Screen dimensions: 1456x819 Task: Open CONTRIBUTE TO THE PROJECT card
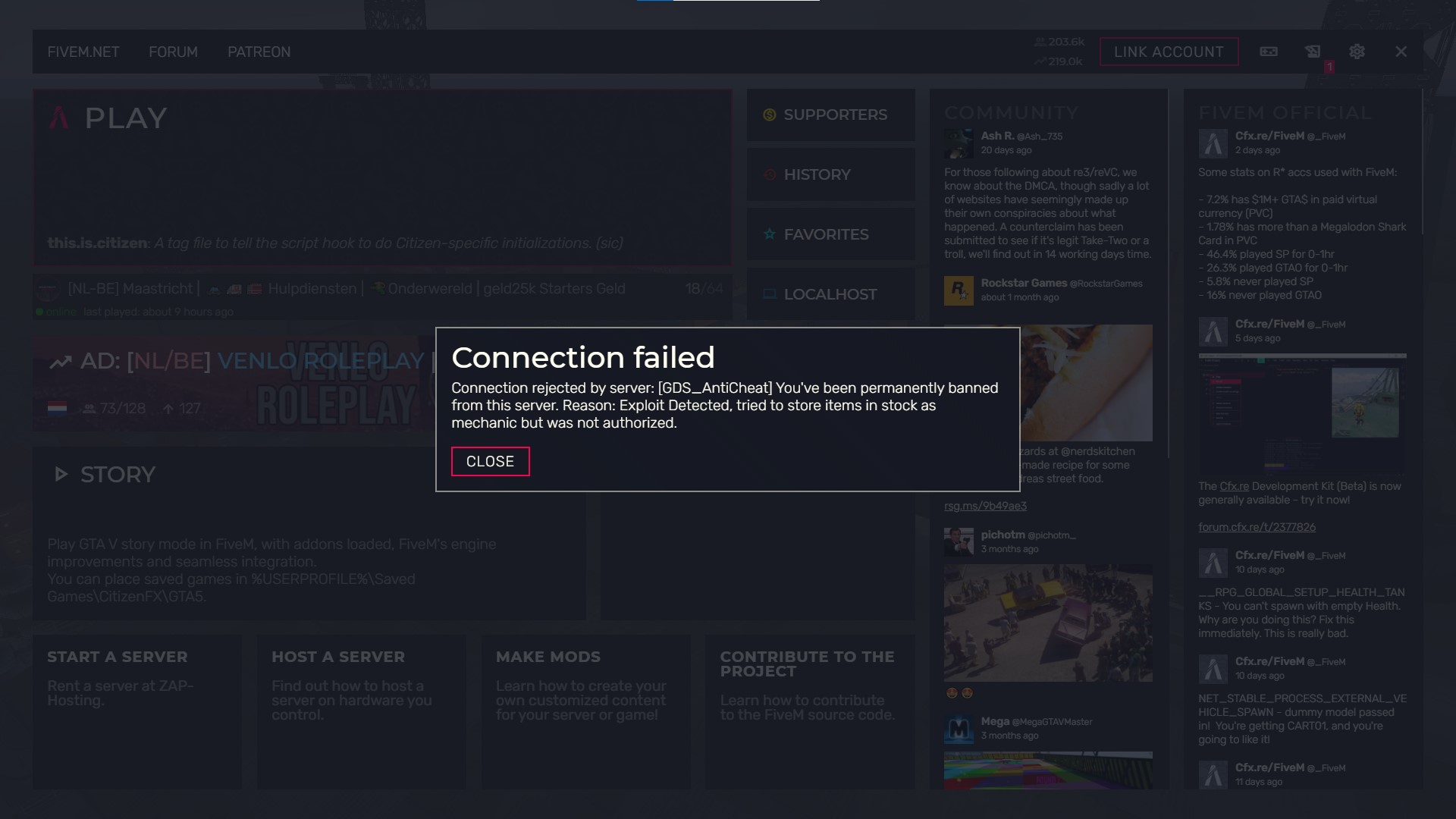tap(810, 712)
